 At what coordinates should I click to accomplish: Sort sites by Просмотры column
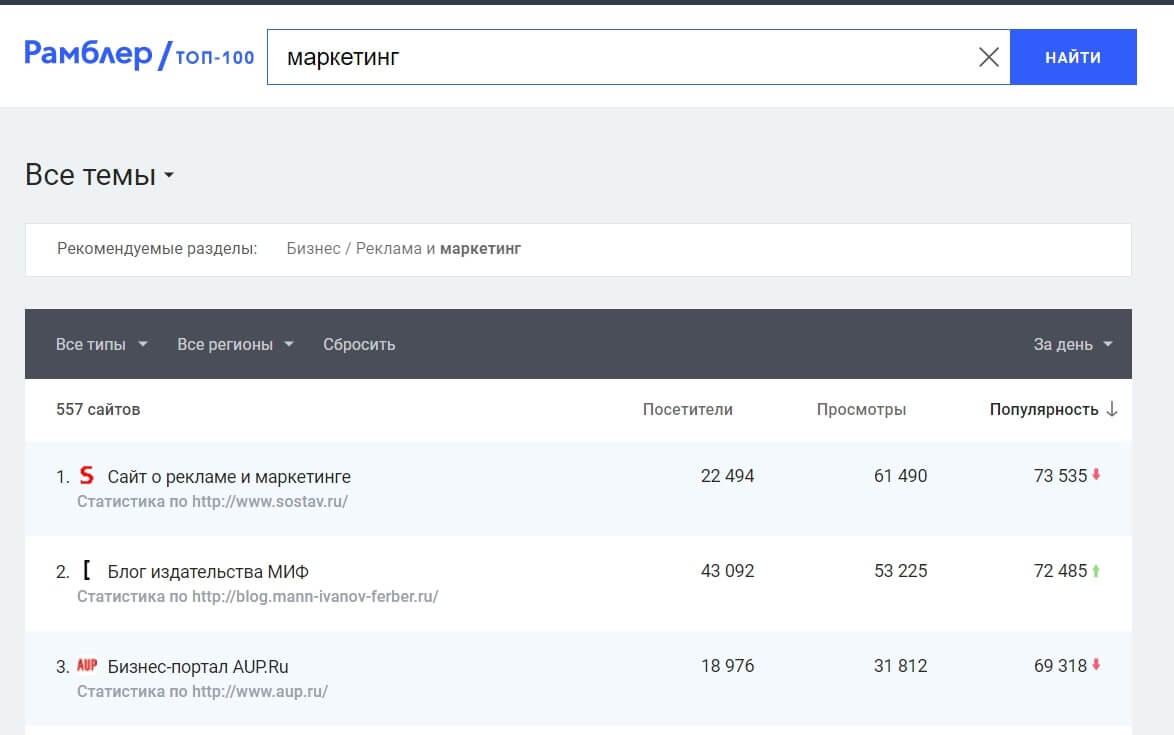click(x=863, y=409)
